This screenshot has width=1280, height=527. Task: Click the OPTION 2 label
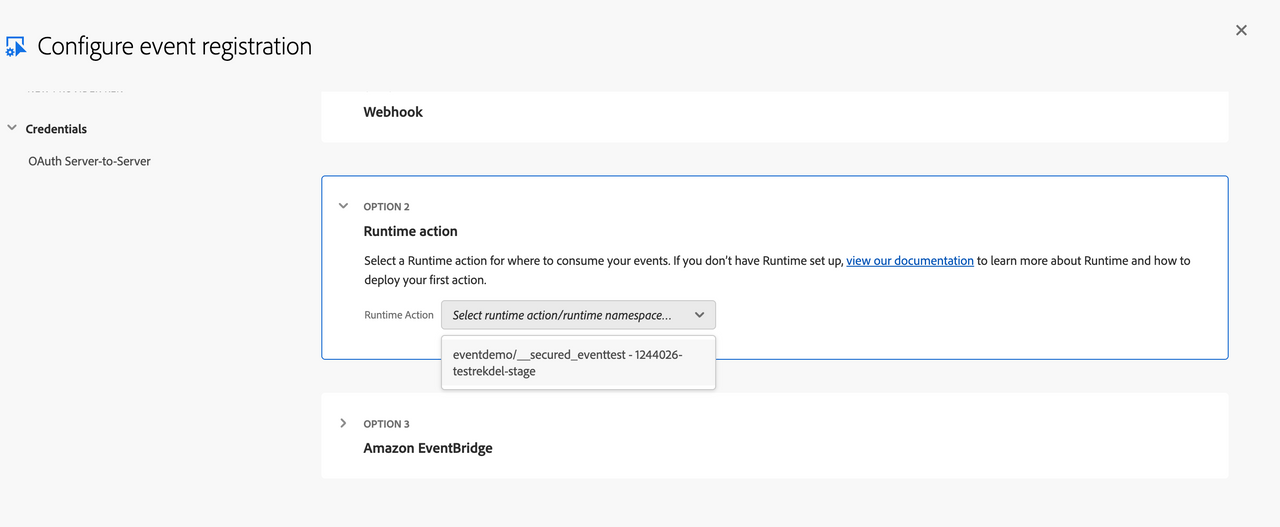pos(386,207)
